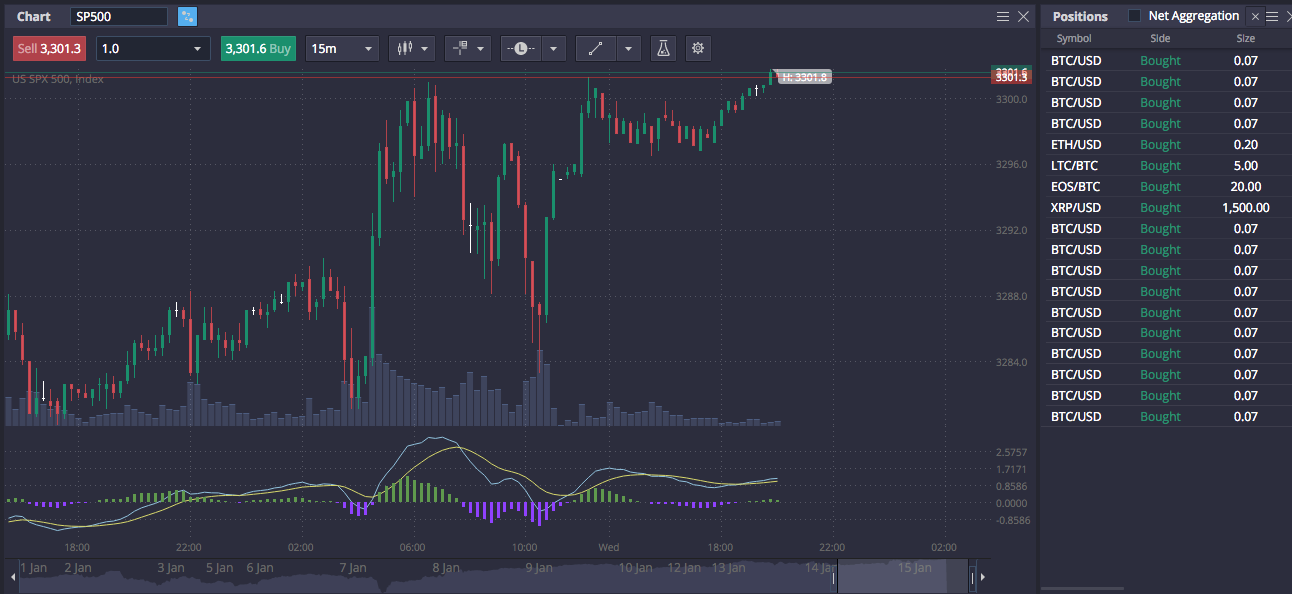The image size is (1292, 594).
Task: Open chart settings gear icon
Action: (x=697, y=48)
